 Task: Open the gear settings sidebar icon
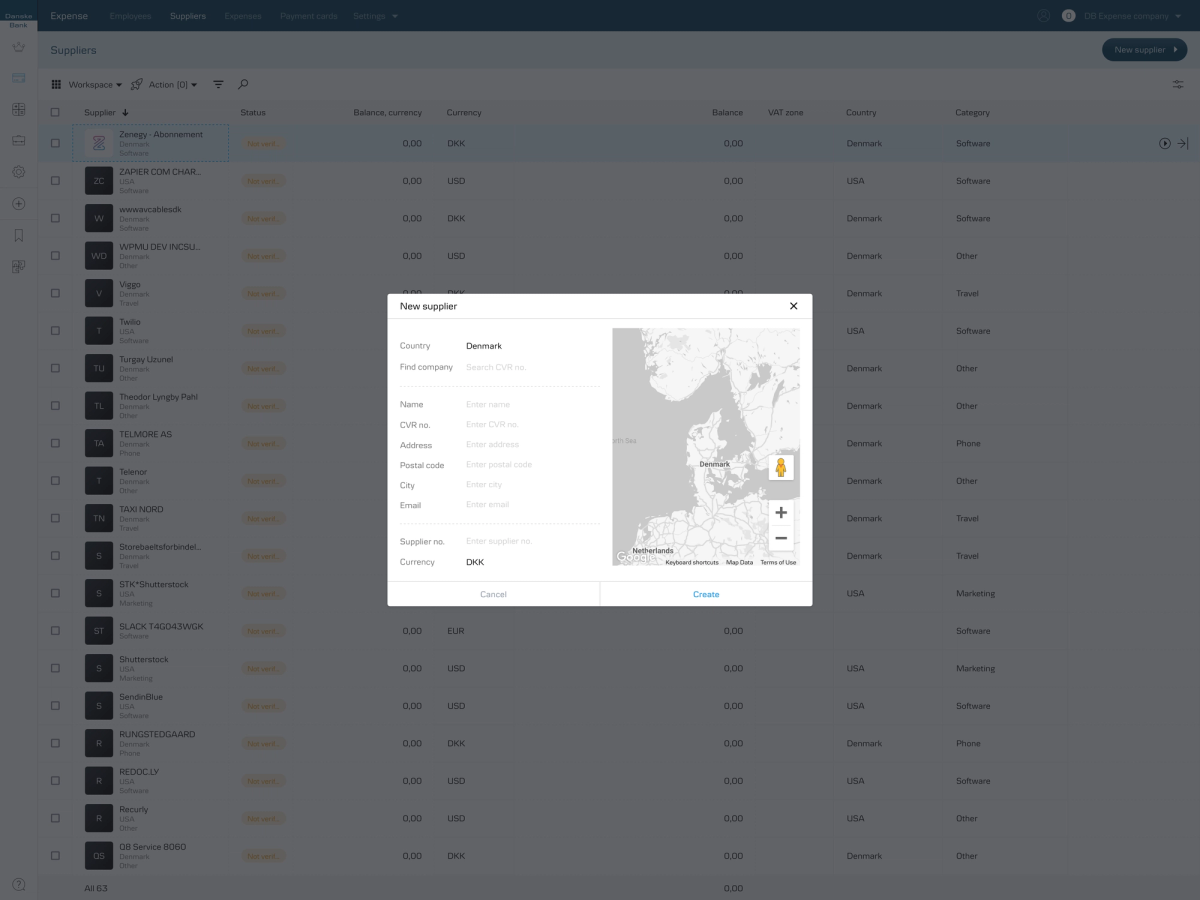click(18, 172)
